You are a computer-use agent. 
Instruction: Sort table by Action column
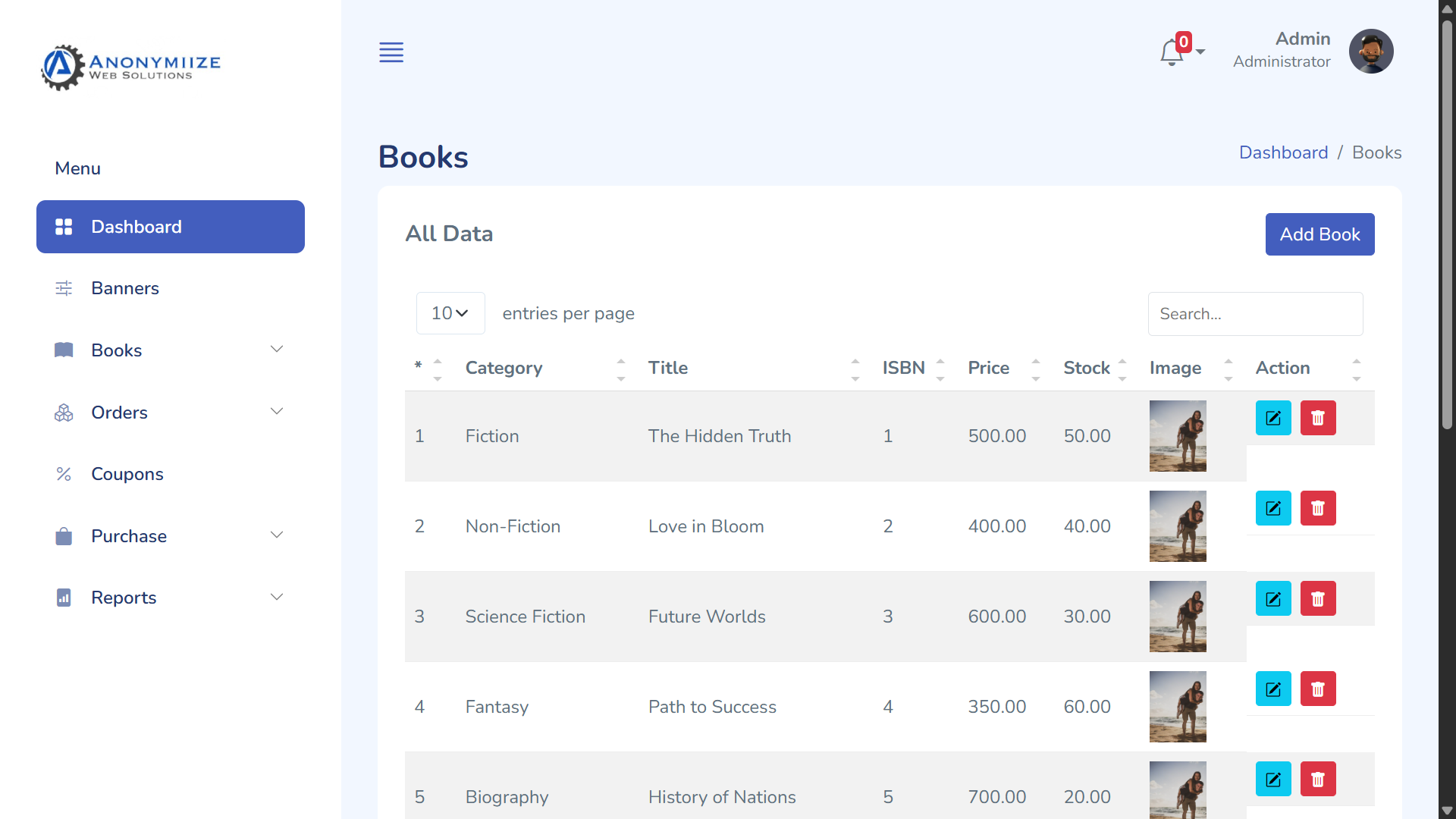tap(1310, 368)
